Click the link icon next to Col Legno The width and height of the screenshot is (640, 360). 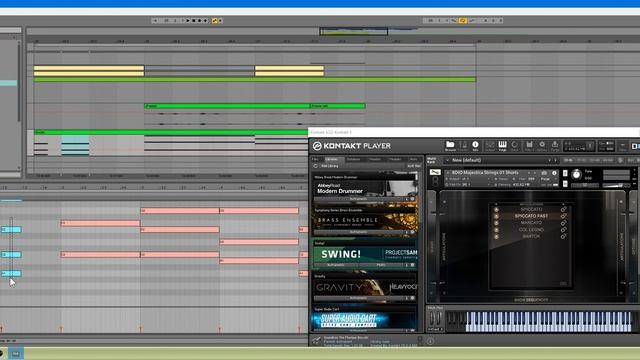pos(563,229)
